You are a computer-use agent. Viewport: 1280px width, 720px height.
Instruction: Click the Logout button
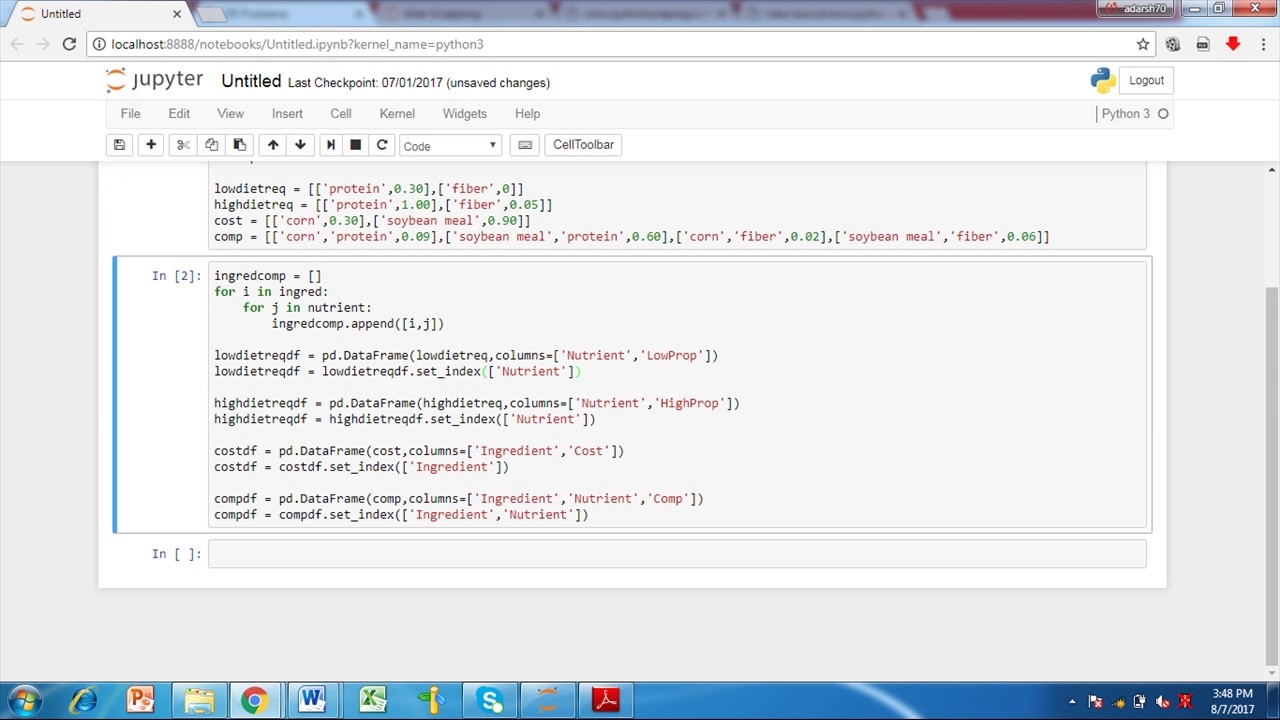tap(1146, 81)
